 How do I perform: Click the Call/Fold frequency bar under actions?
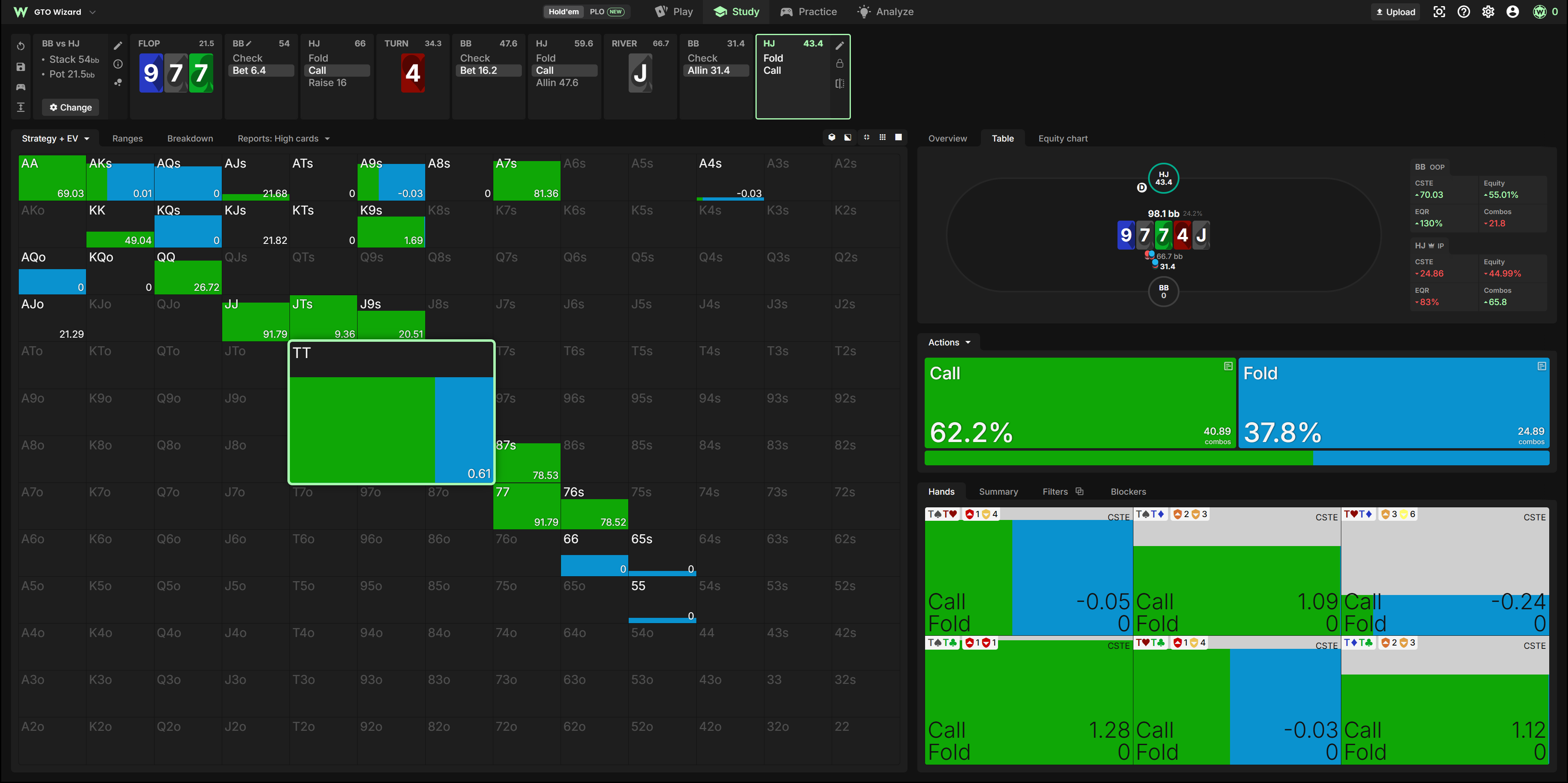(x=1236, y=458)
